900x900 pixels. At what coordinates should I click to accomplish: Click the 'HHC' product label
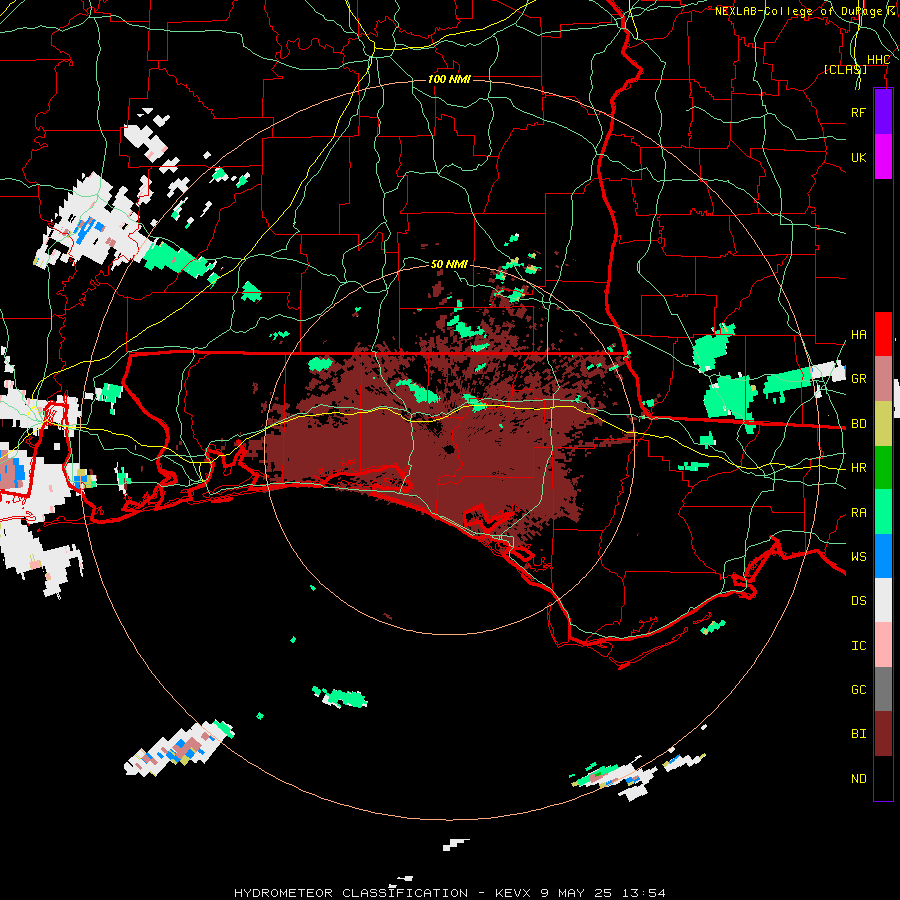(x=878, y=60)
